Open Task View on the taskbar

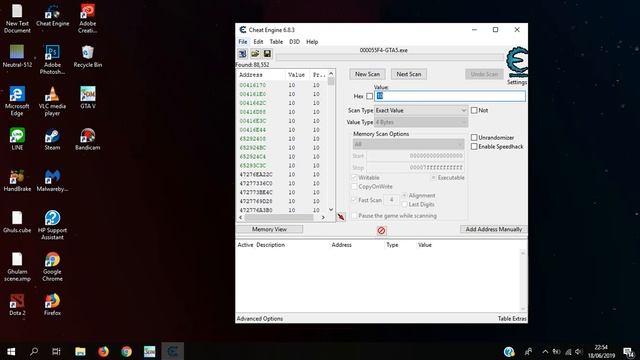pyautogui.click(x=56, y=351)
